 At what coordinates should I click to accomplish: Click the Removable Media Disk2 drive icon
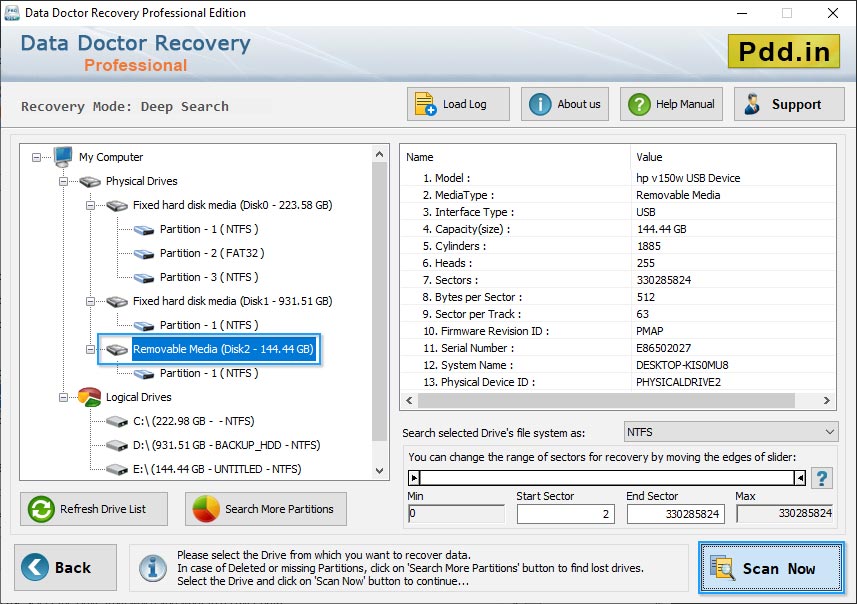(x=117, y=349)
